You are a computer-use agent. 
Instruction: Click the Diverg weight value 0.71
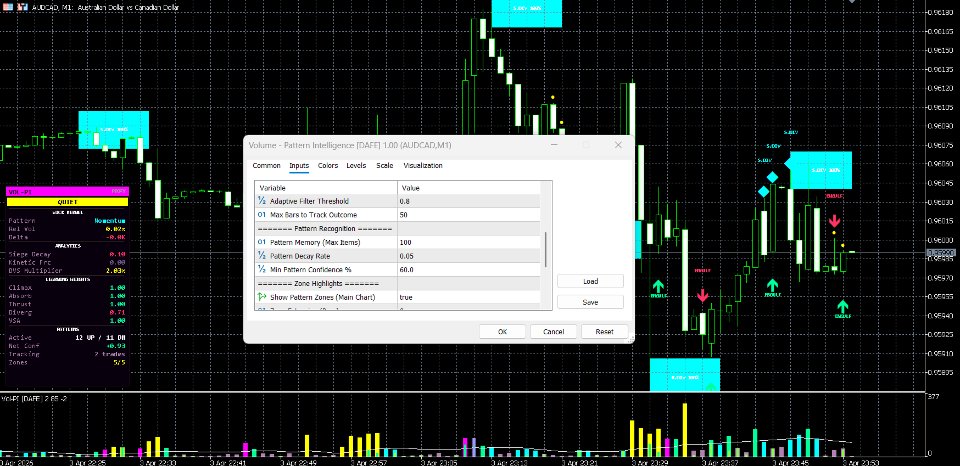[x=118, y=312]
